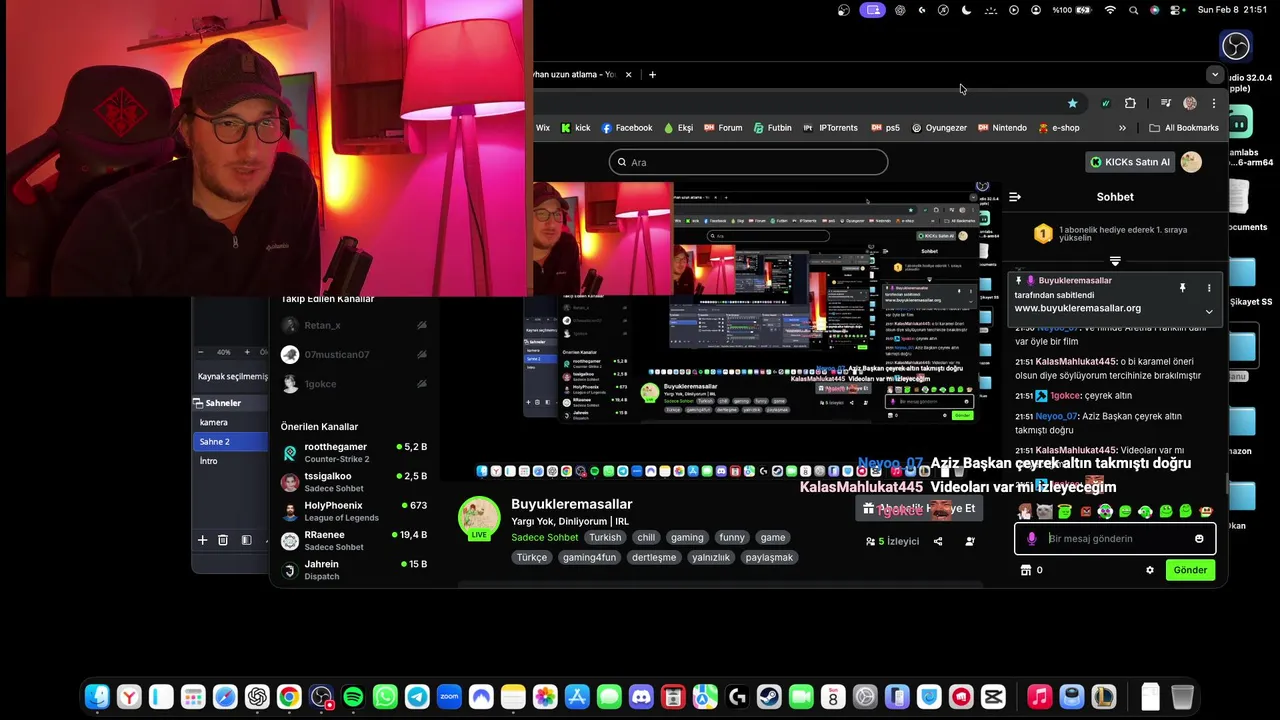This screenshot has width=1280, height=720.
Task: Click the Türkçe tag
Action: [x=532, y=557]
